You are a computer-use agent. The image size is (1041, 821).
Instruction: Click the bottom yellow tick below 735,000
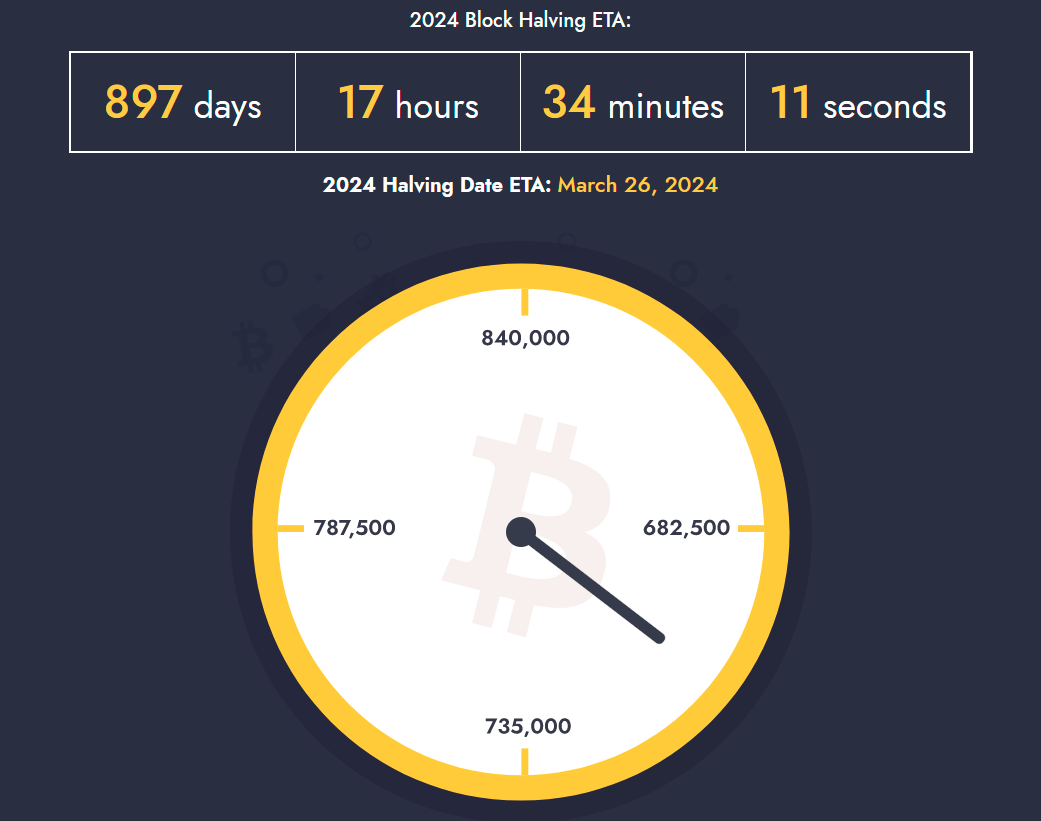(524, 761)
